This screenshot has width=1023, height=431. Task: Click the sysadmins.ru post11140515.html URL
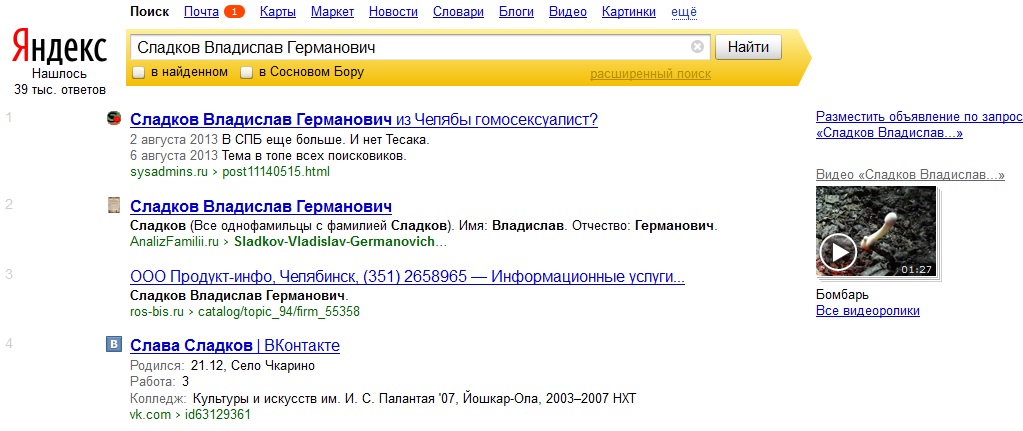coord(230,172)
